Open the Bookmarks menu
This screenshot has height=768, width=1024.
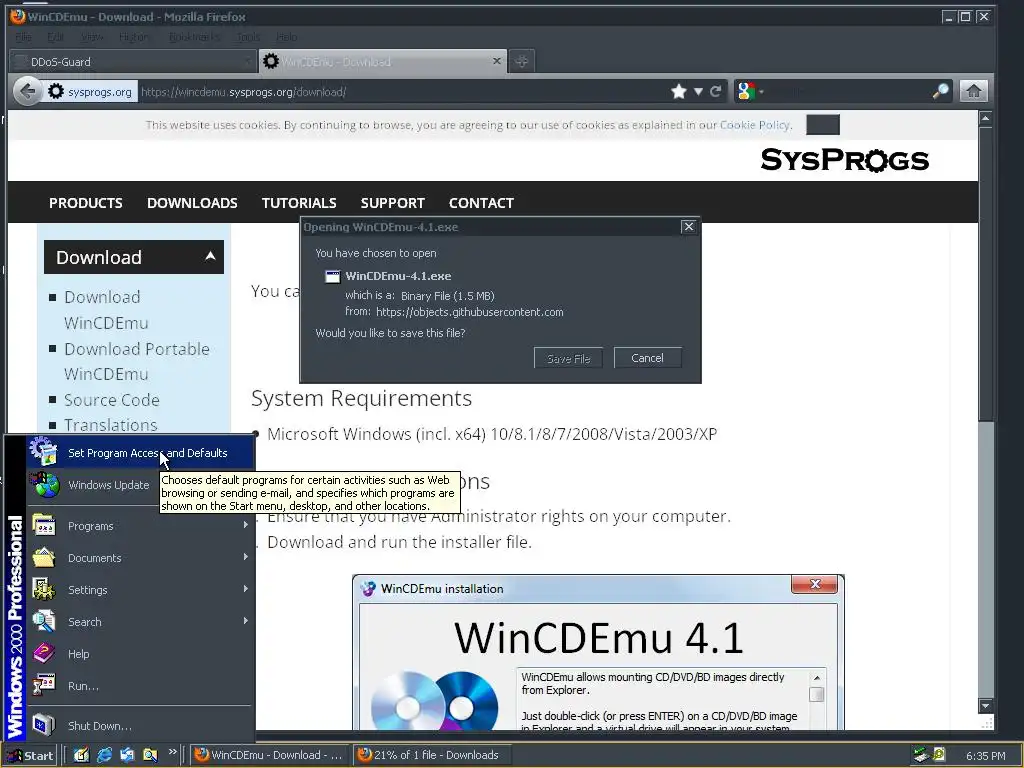[195, 37]
